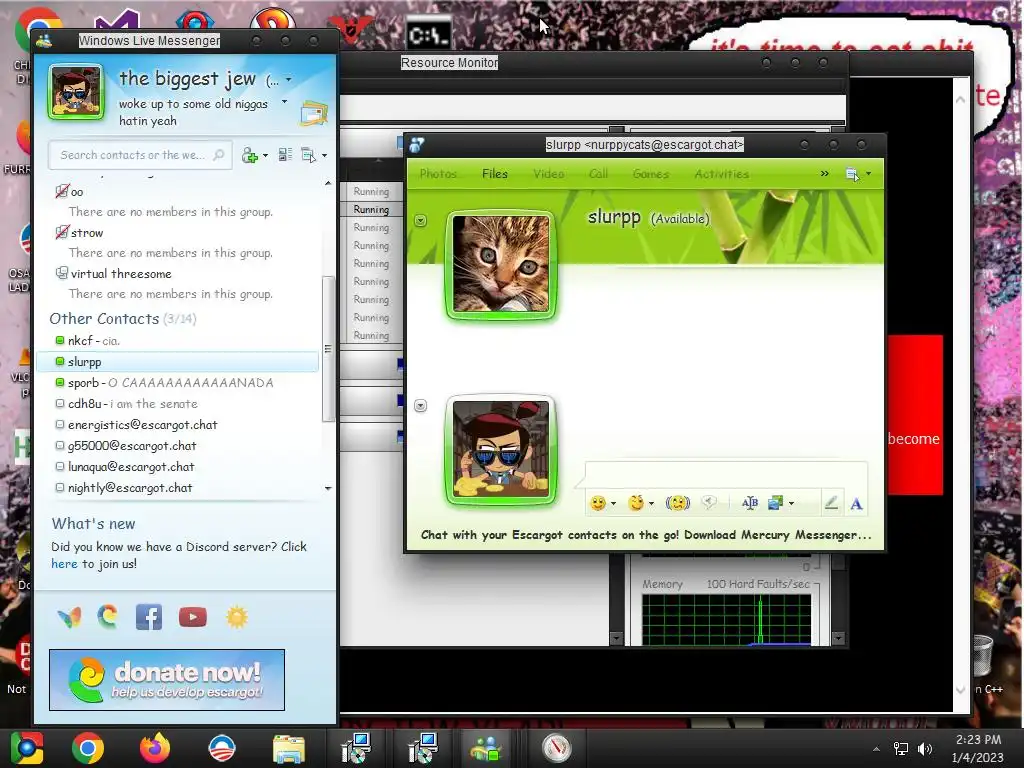Screen dimensions: 1024x768
Task: Open the smiley emoticon picker in chat
Action: (598, 503)
